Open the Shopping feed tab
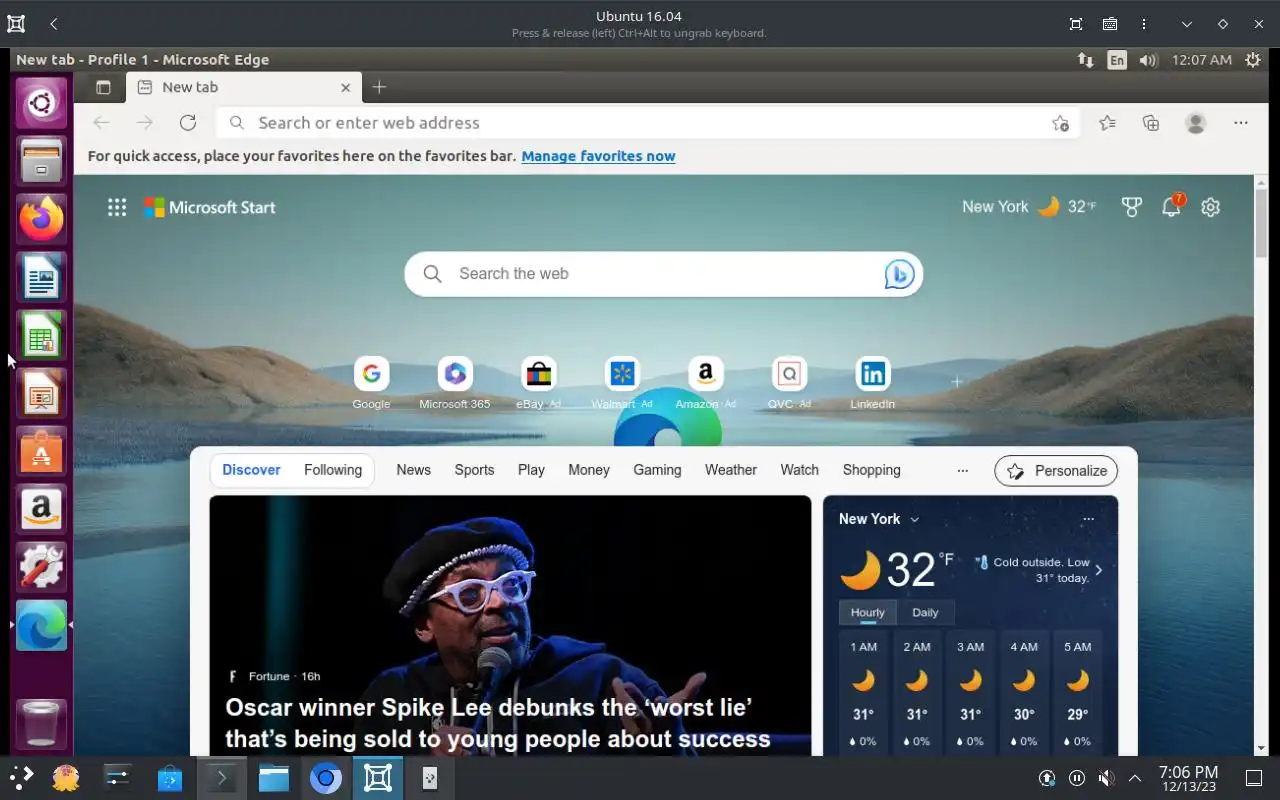1280x800 pixels. tap(872, 470)
